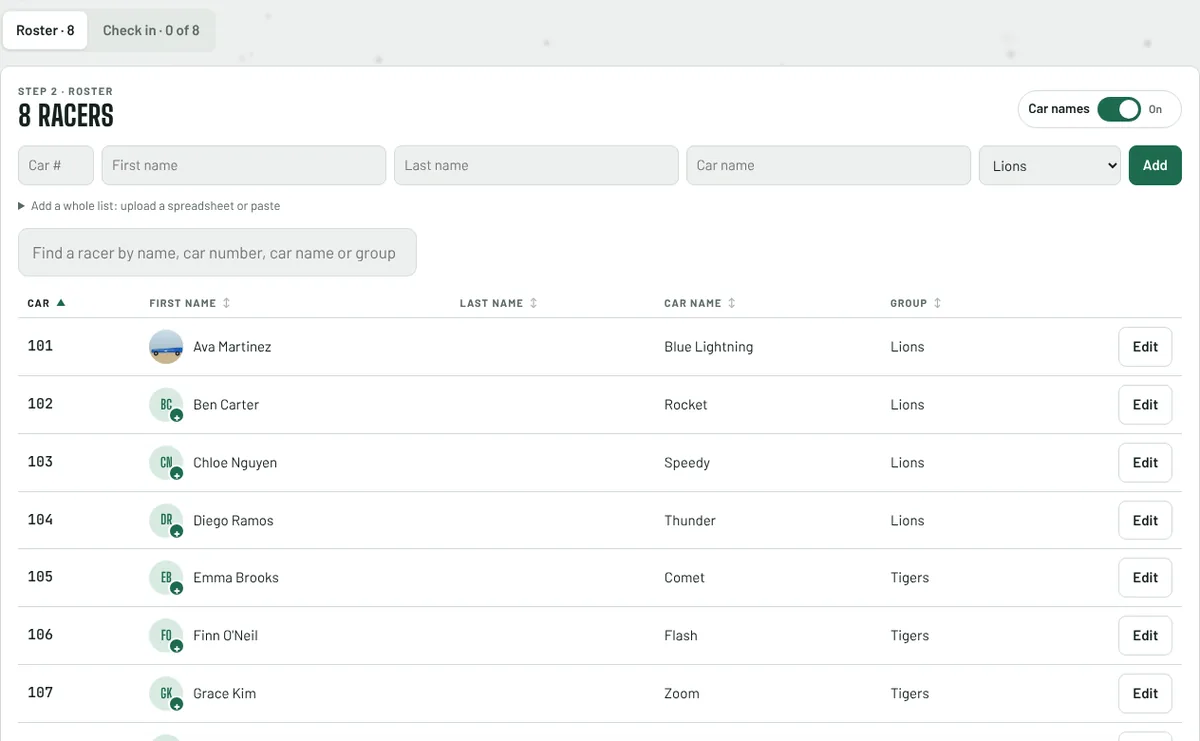Sort by First Name column arrows
The height and width of the screenshot is (741, 1200).
[x=226, y=303]
